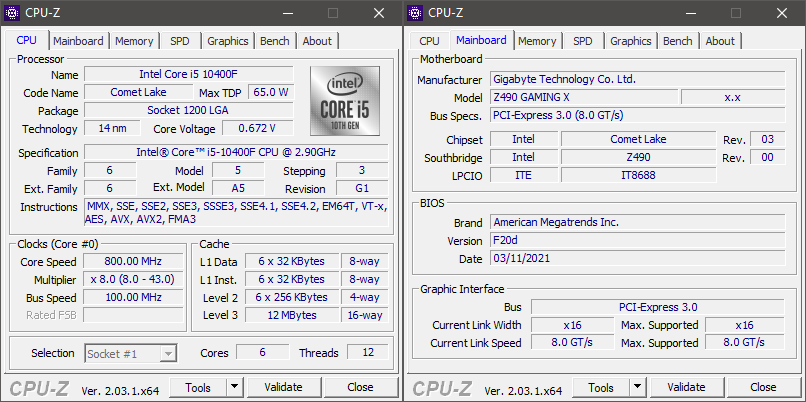The image size is (806, 402).
Task: Open Graphics tab in right CPU-Z window
Action: coord(631,41)
